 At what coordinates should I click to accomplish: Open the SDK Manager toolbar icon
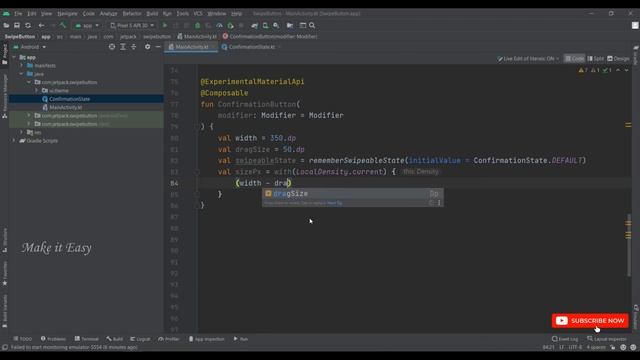tap(276, 25)
